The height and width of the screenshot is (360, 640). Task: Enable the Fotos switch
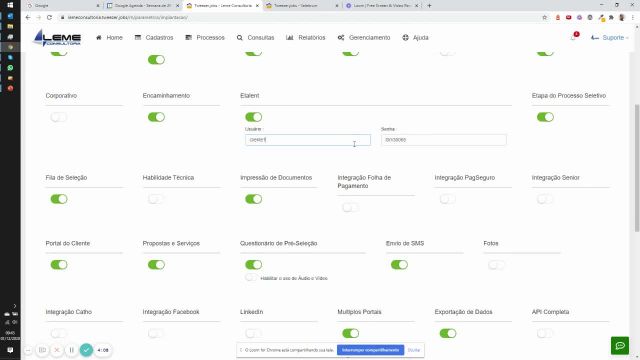[496, 265]
